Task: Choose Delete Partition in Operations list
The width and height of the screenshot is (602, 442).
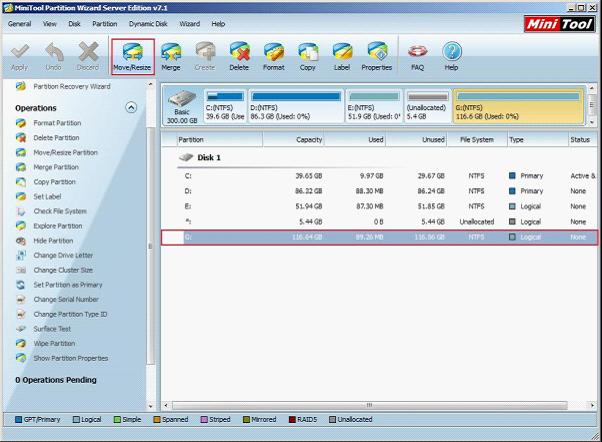Action: point(56,137)
